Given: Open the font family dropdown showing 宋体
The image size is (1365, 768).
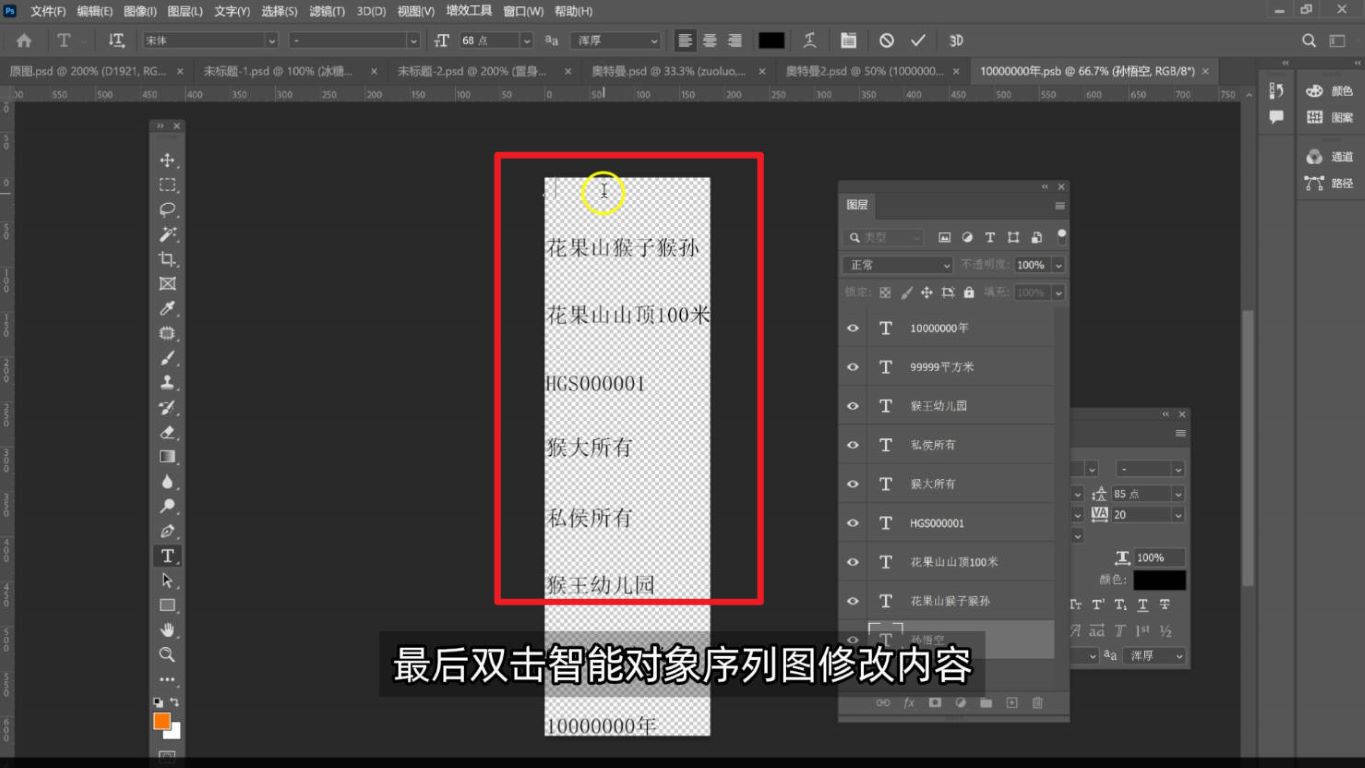Looking at the screenshot, I should point(209,40).
